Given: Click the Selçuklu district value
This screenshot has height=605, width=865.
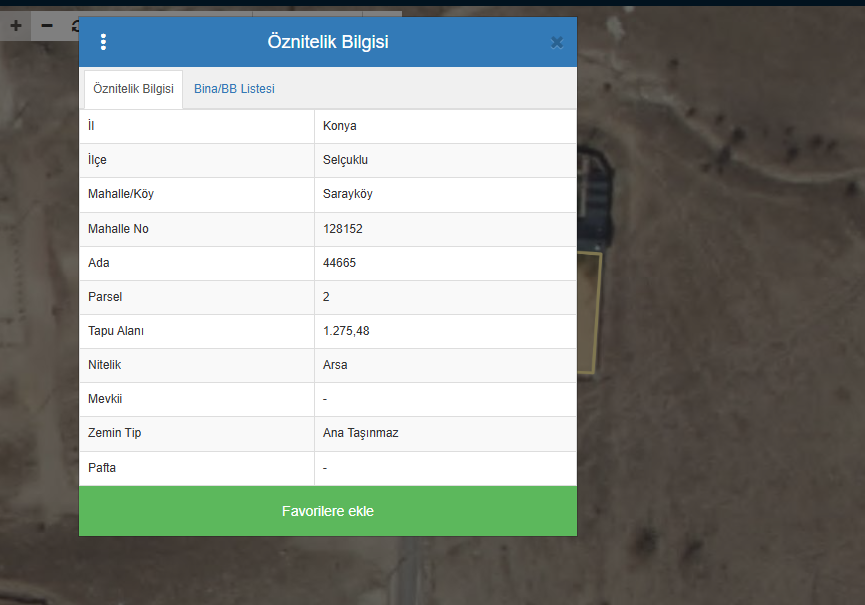Looking at the screenshot, I should click(x=346, y=160).
